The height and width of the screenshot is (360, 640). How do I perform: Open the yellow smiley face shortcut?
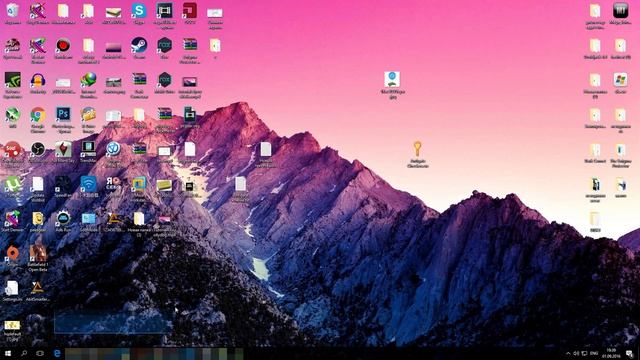pos(38,219)
